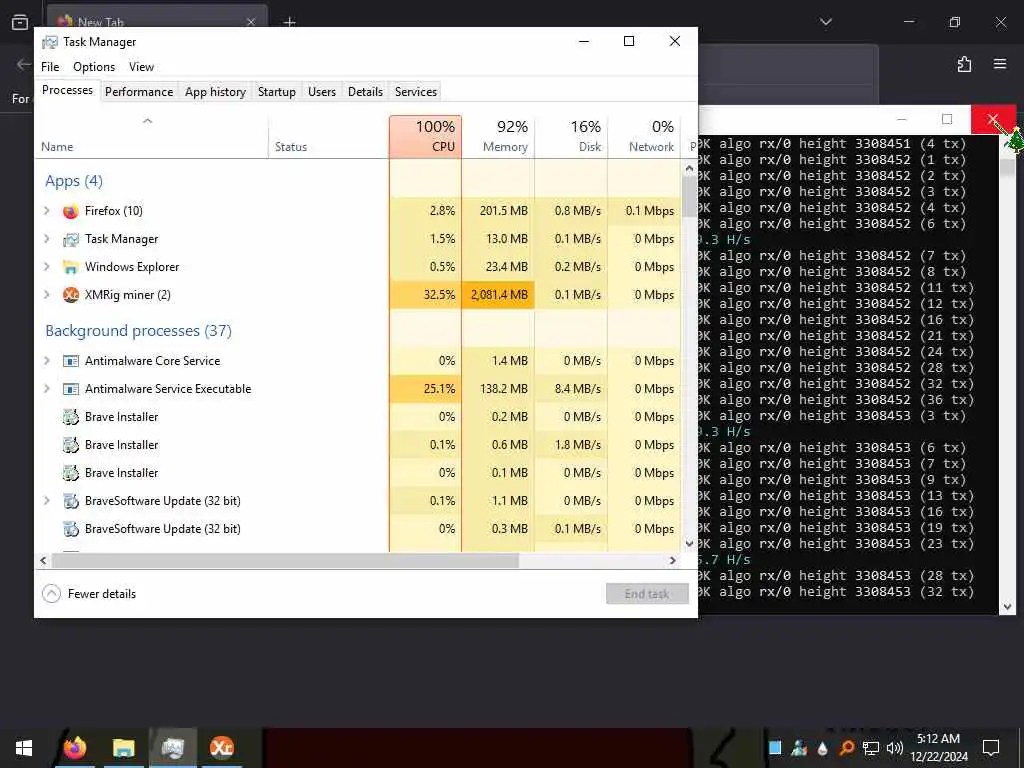
Task: Sort processes by Disk column header
Action: pyautogui.click(x=571, y=136)
